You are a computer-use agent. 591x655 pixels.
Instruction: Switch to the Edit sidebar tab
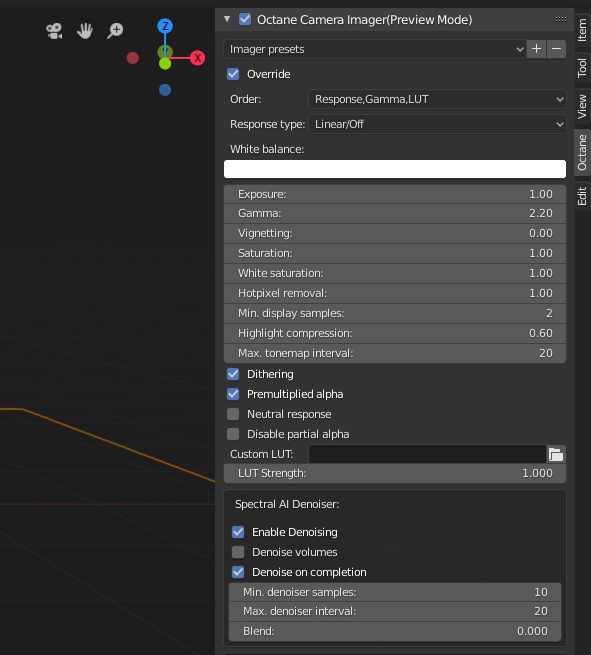point(582,196)
